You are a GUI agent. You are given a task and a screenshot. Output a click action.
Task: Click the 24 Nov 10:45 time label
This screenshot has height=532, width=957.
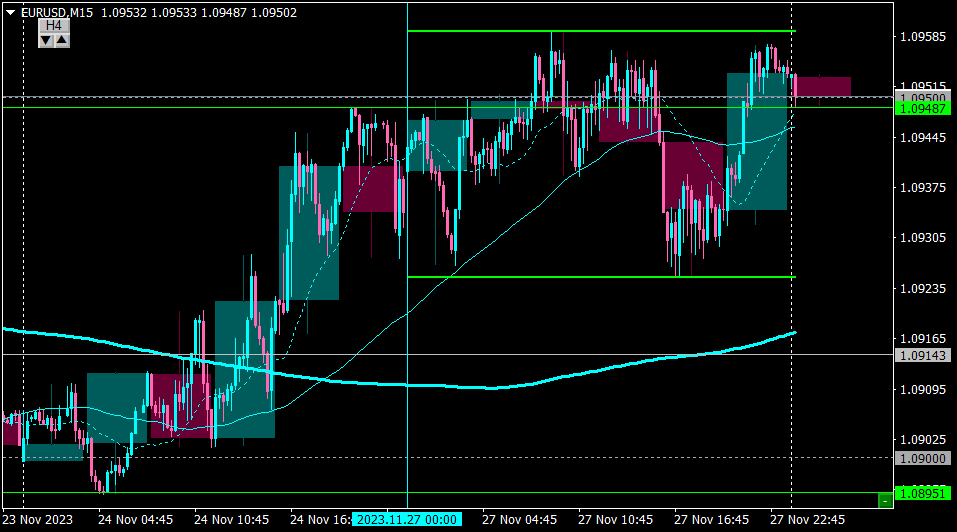(x=231, y=520)
